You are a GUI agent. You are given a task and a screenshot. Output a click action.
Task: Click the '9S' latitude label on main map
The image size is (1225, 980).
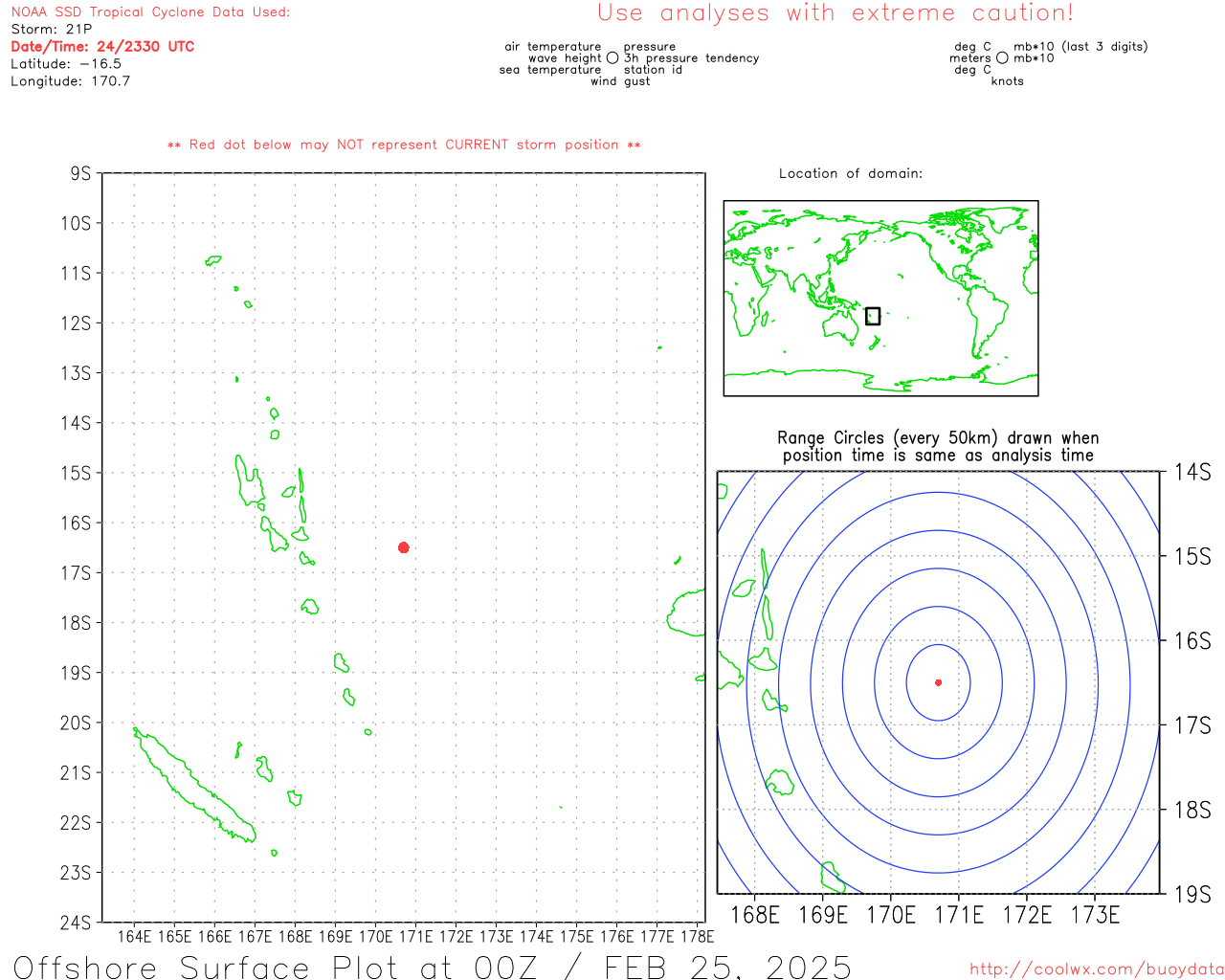(80, 174)
